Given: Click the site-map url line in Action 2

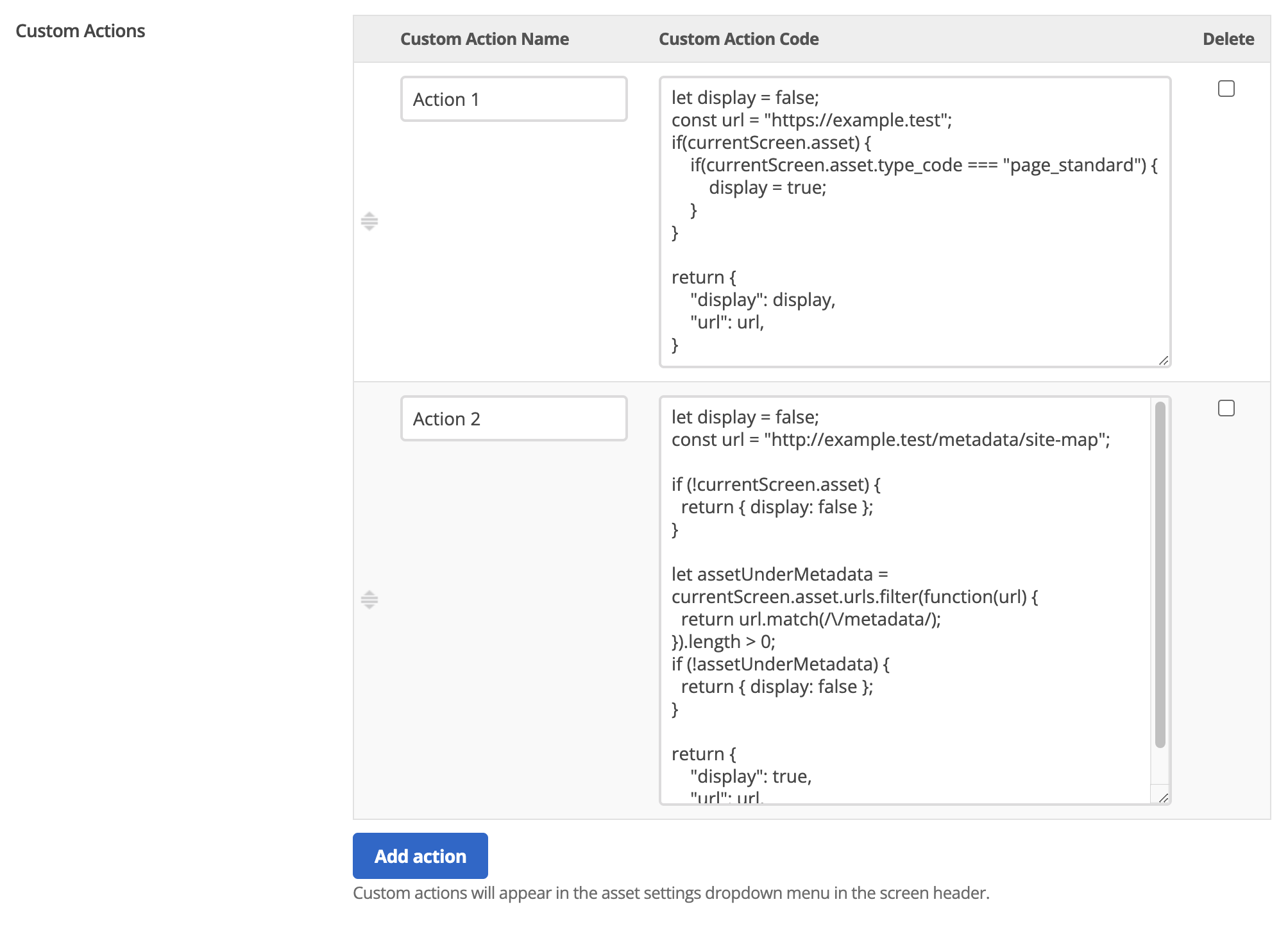Looking at the screenshot, I should click(x=890, y=439).
